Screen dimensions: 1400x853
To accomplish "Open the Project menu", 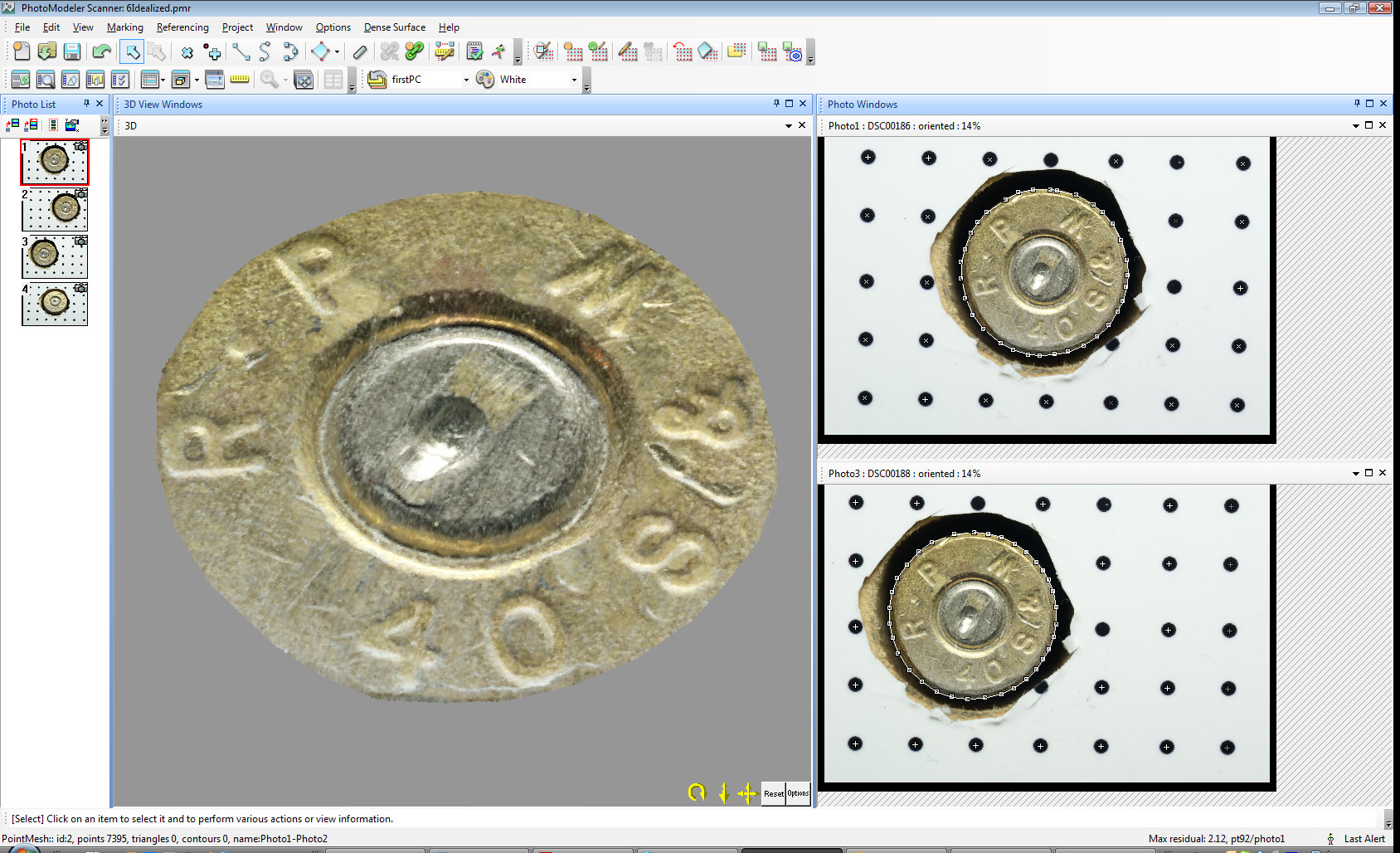I will [x=237, y=27].
